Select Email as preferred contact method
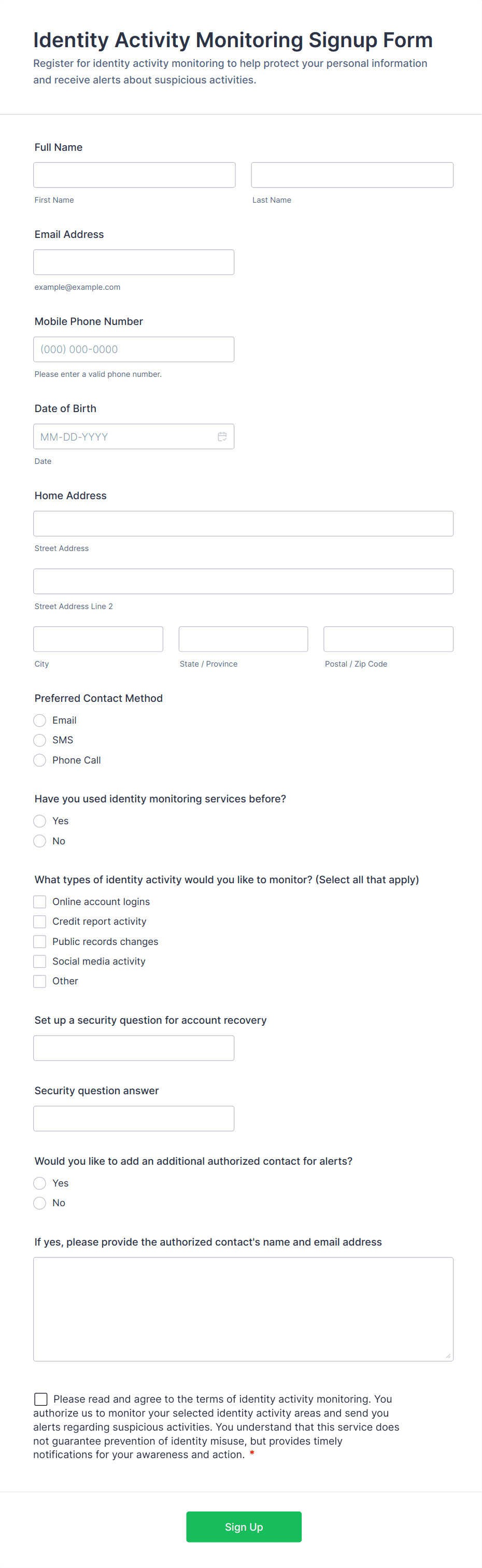The height and width of the screenshot is (1568, 482). pos(39,721)
